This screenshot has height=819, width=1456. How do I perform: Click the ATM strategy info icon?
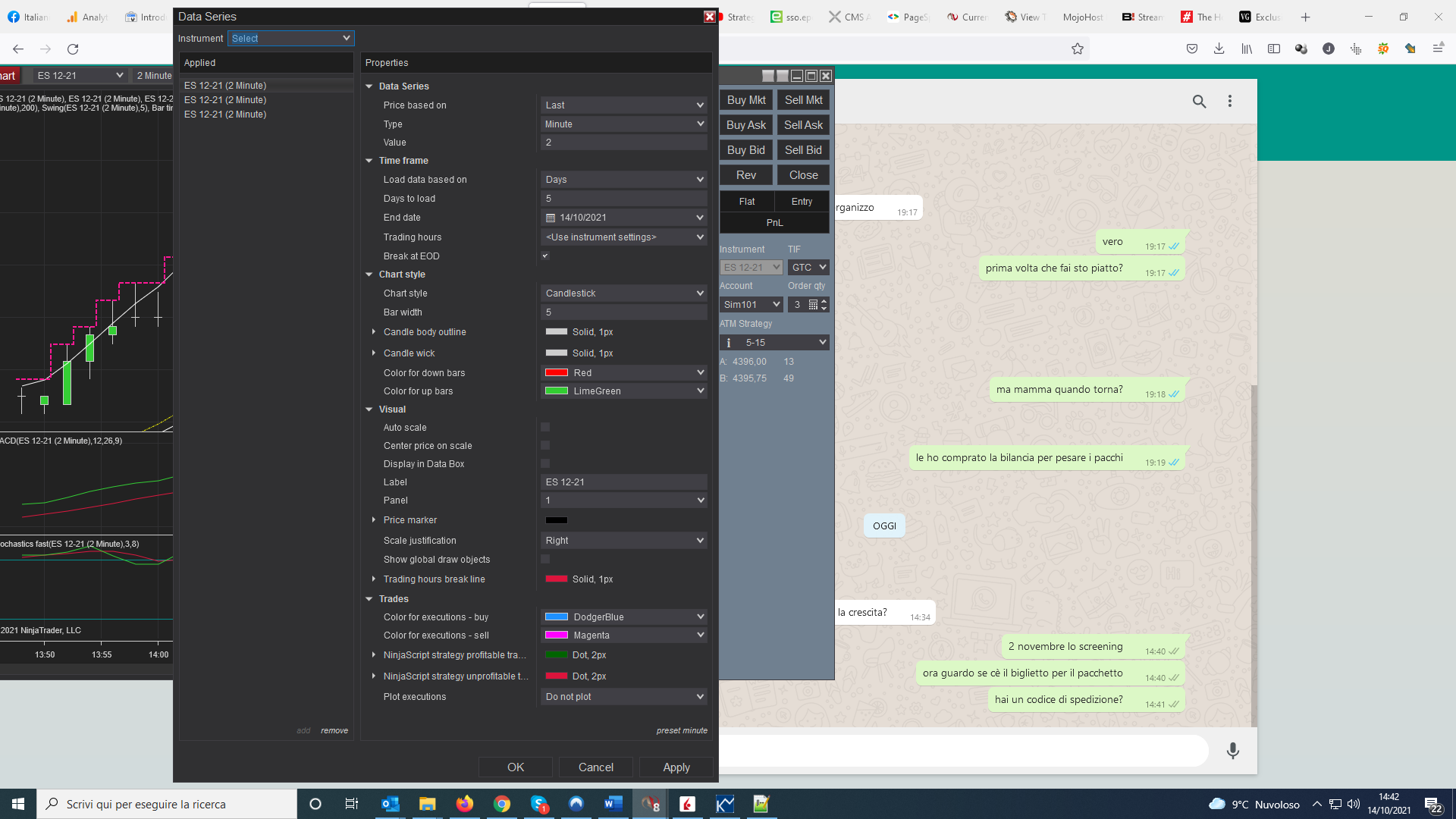point(729,343)
